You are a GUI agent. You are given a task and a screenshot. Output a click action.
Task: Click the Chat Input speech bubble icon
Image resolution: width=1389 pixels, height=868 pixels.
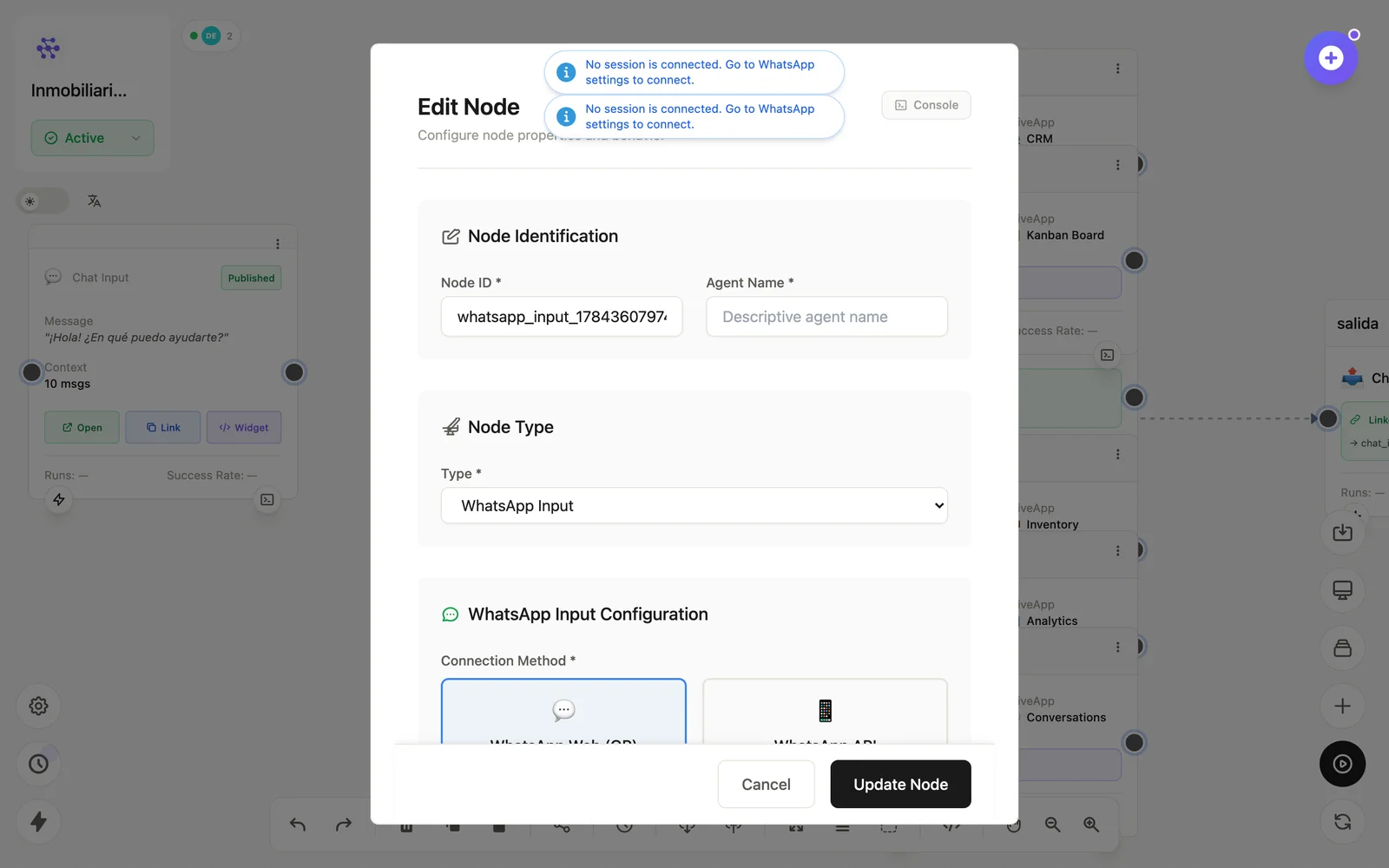[53, 277]
